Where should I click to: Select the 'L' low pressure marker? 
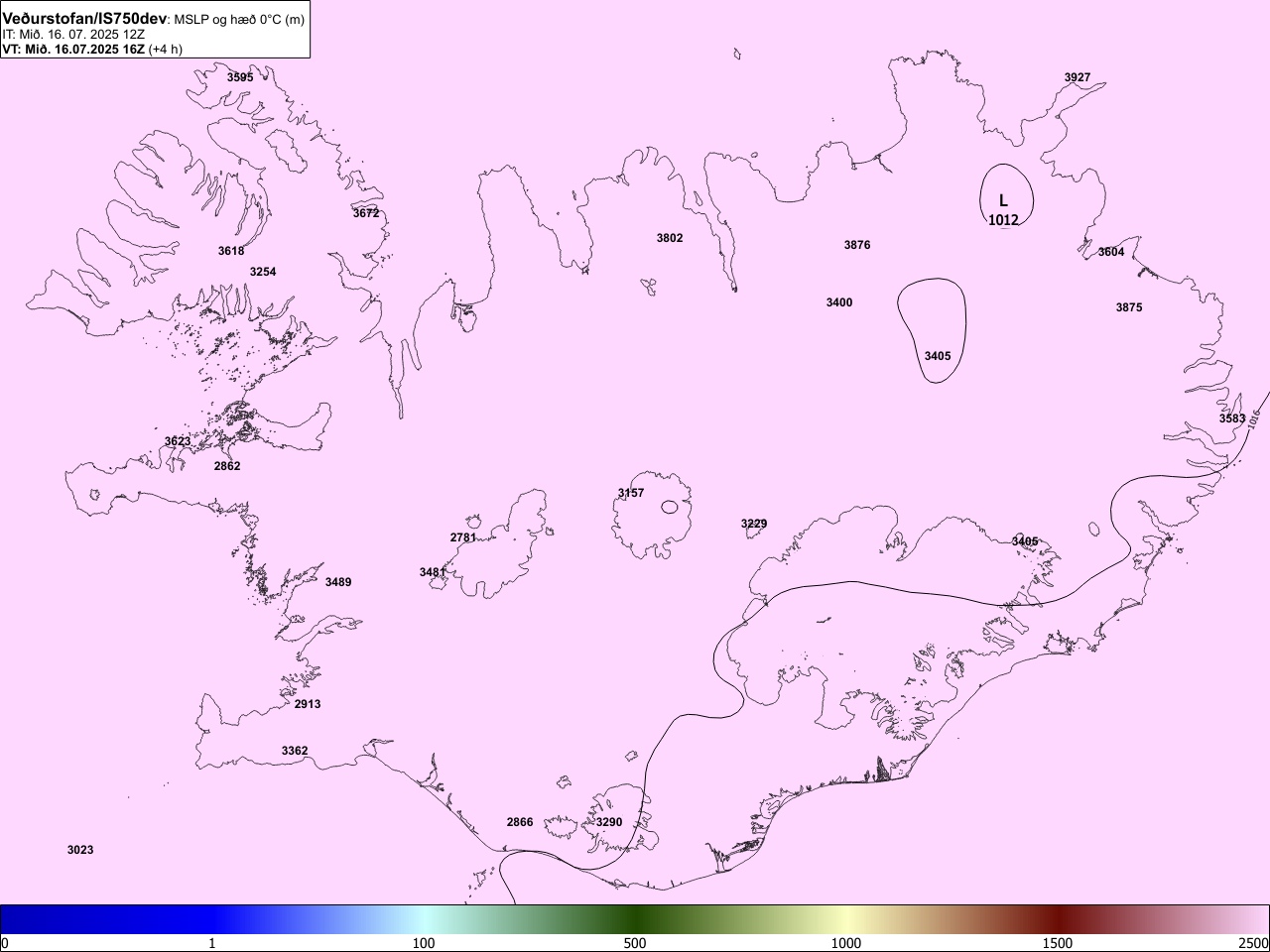coord(1003,201)
